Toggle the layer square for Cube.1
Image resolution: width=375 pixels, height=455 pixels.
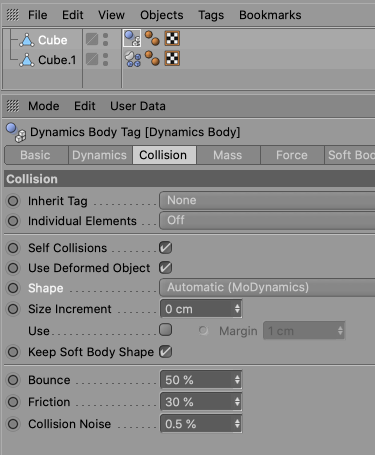(x=92, y=59)
